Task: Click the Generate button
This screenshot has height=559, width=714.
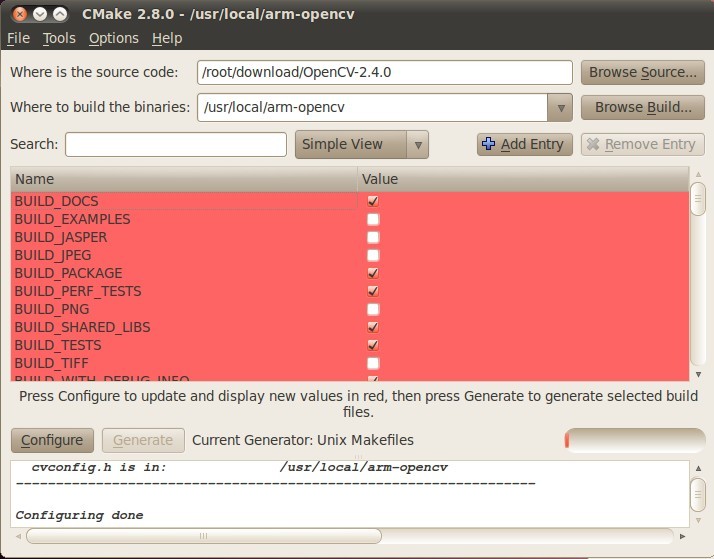Action: 143,440
